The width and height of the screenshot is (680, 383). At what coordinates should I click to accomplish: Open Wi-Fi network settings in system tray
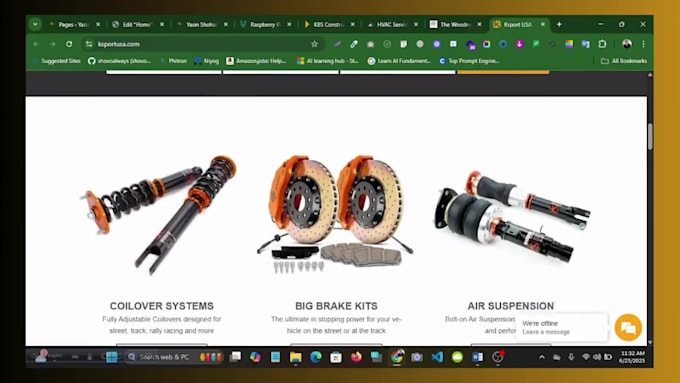585,357
